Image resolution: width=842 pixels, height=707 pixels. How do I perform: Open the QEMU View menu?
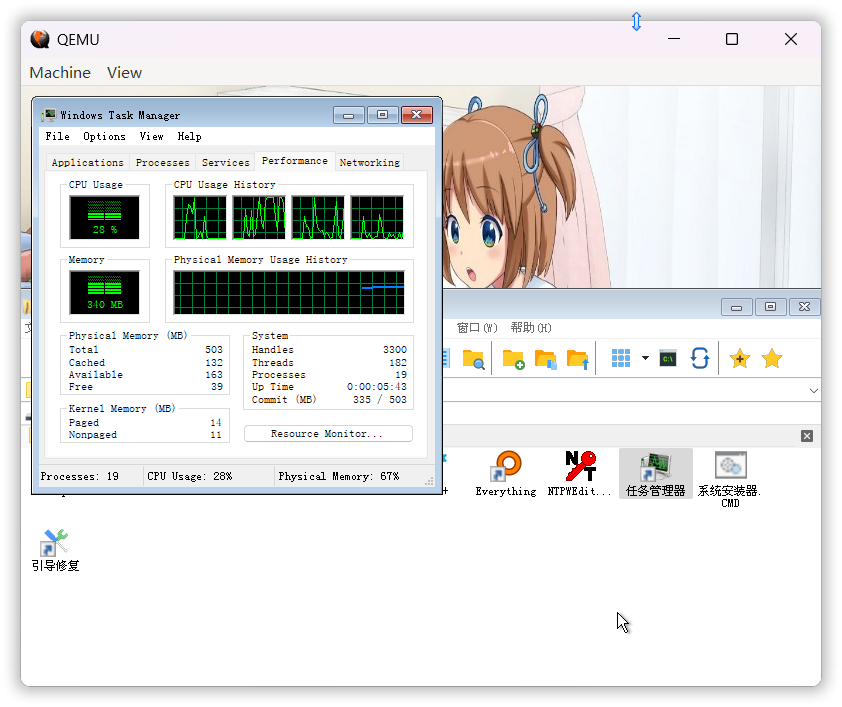click(x=124, y=72)
